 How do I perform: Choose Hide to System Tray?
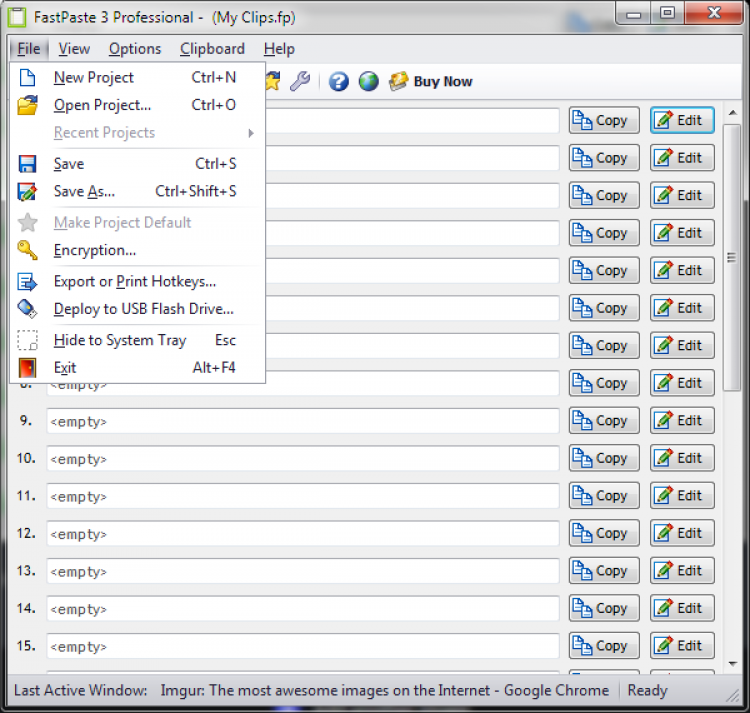(137, 340)
